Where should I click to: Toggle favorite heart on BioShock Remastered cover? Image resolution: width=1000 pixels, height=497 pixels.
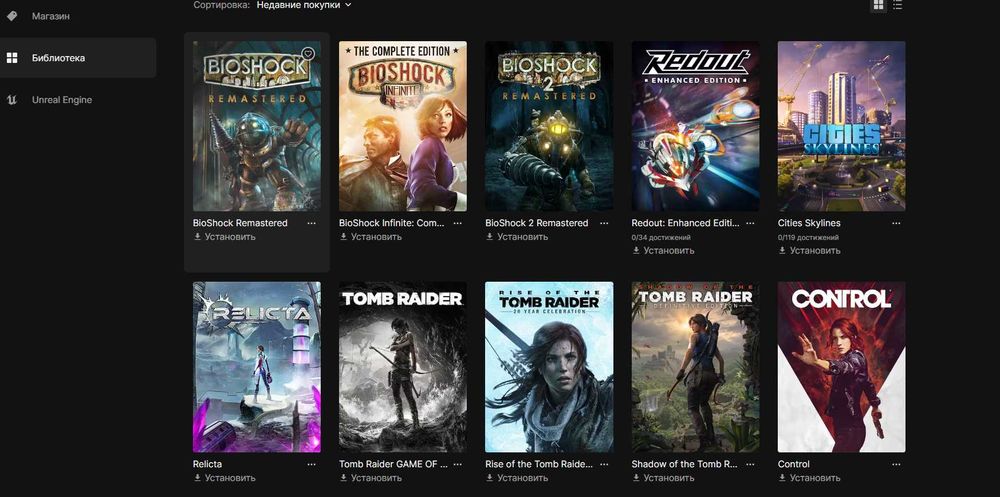click(x=309, y=54)
